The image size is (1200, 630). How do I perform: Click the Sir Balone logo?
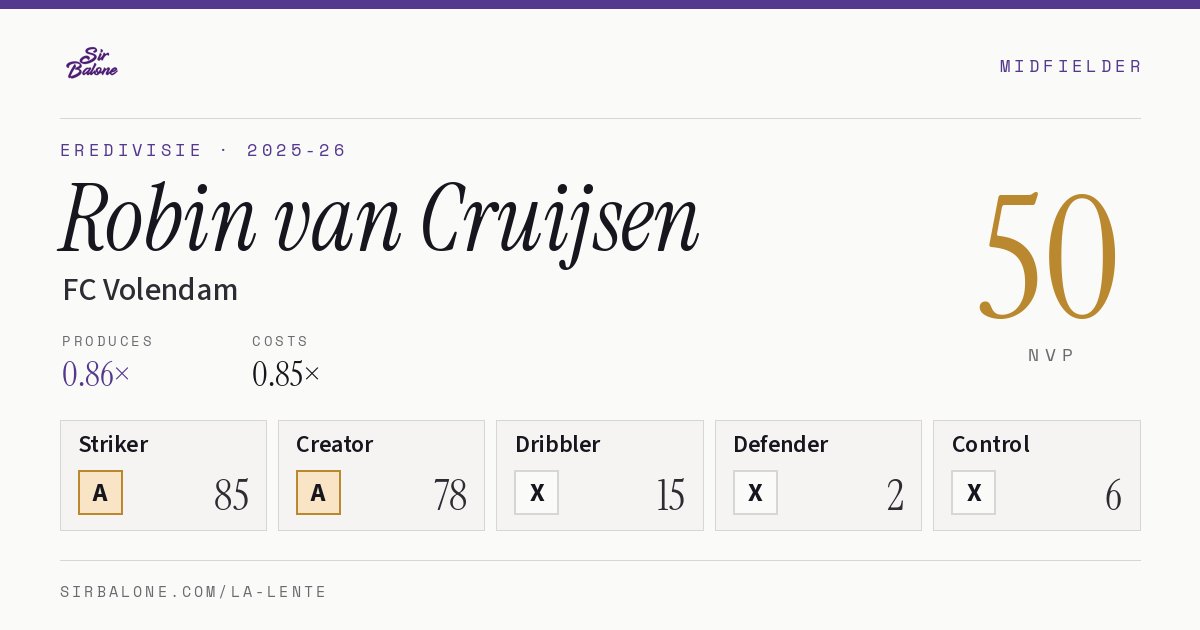tap(92, 63)
